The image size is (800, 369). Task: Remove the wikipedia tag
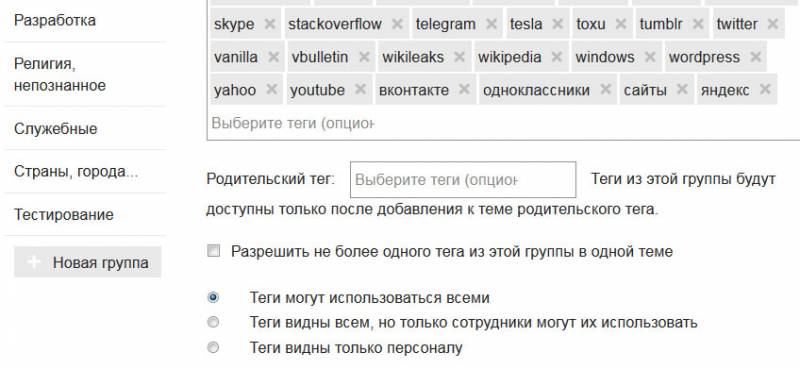coord(557,57)
